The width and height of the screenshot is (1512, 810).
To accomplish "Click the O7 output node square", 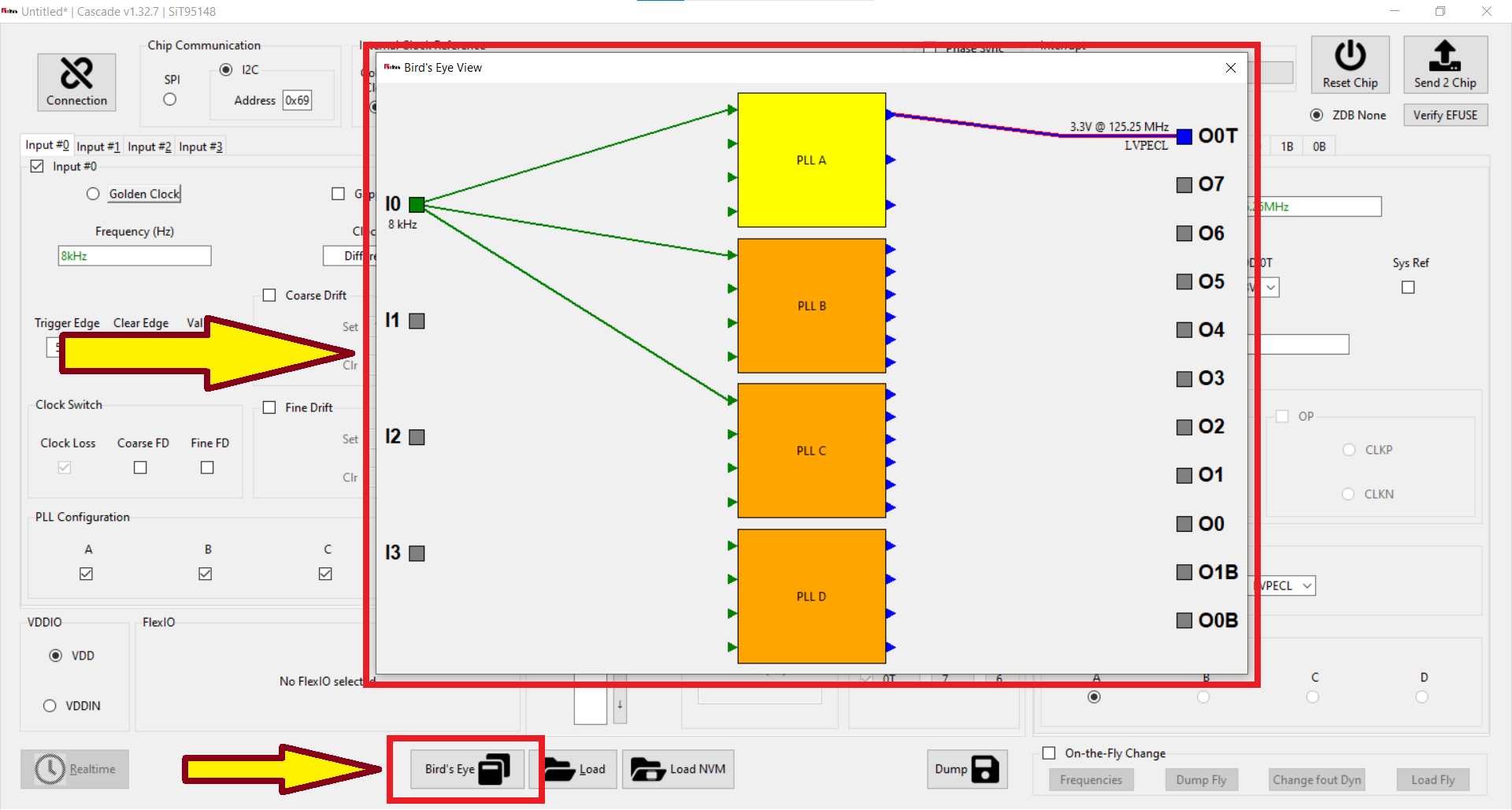I will pyautogui.click(x=1184, y=185).
